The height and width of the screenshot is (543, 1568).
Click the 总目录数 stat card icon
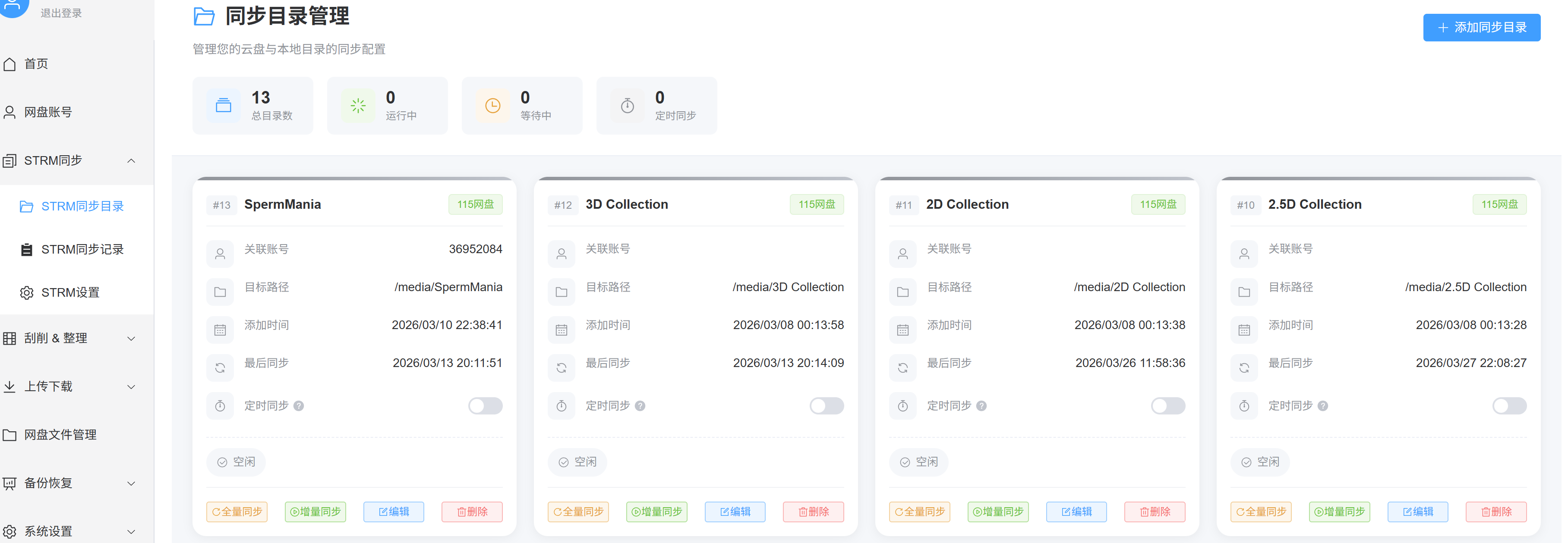point(224,106)
